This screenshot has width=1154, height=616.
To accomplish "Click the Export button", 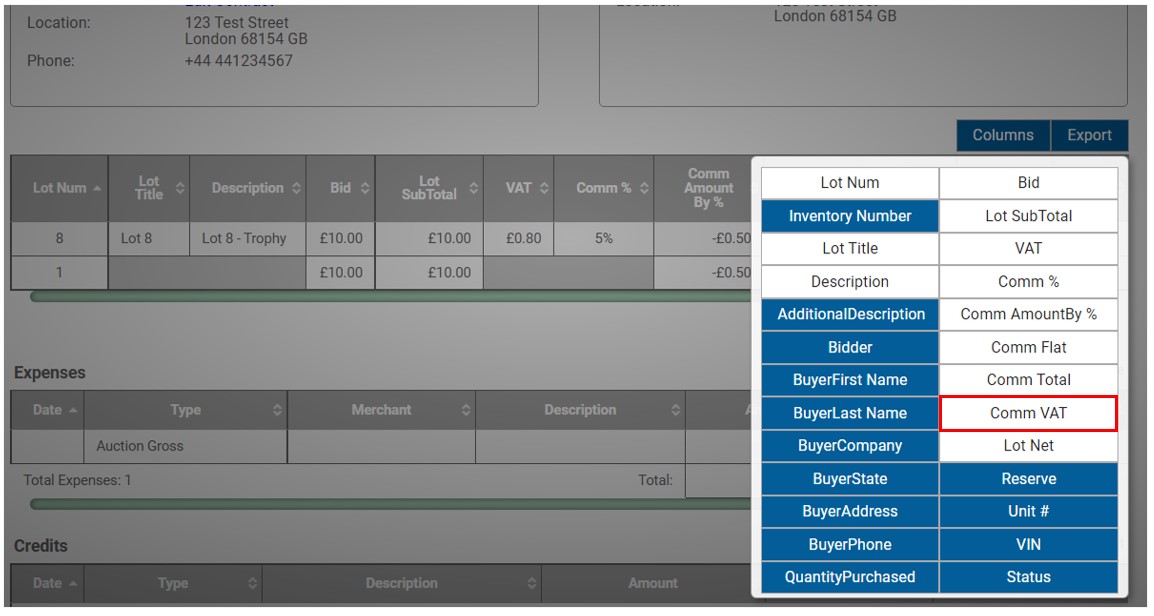I will coord(1089,135).
